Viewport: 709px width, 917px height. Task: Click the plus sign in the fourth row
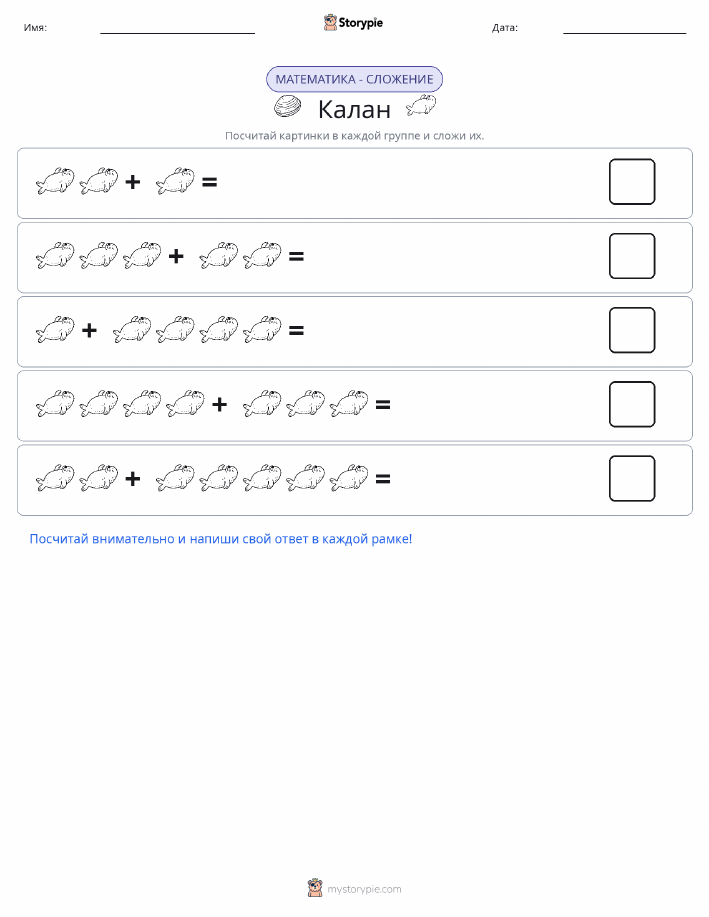[219, 404]
